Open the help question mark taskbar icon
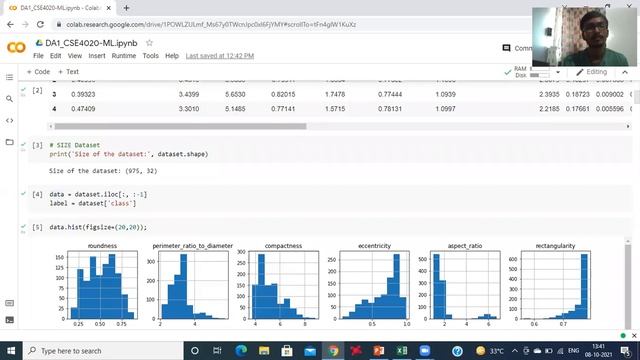The width and height of the screenshot is (640, 360). (457, 351)
